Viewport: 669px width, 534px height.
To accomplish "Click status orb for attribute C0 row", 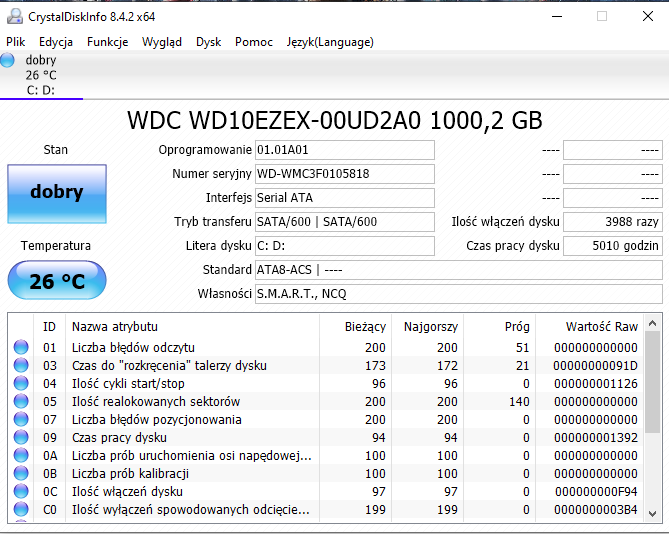I will click(21, 509).
